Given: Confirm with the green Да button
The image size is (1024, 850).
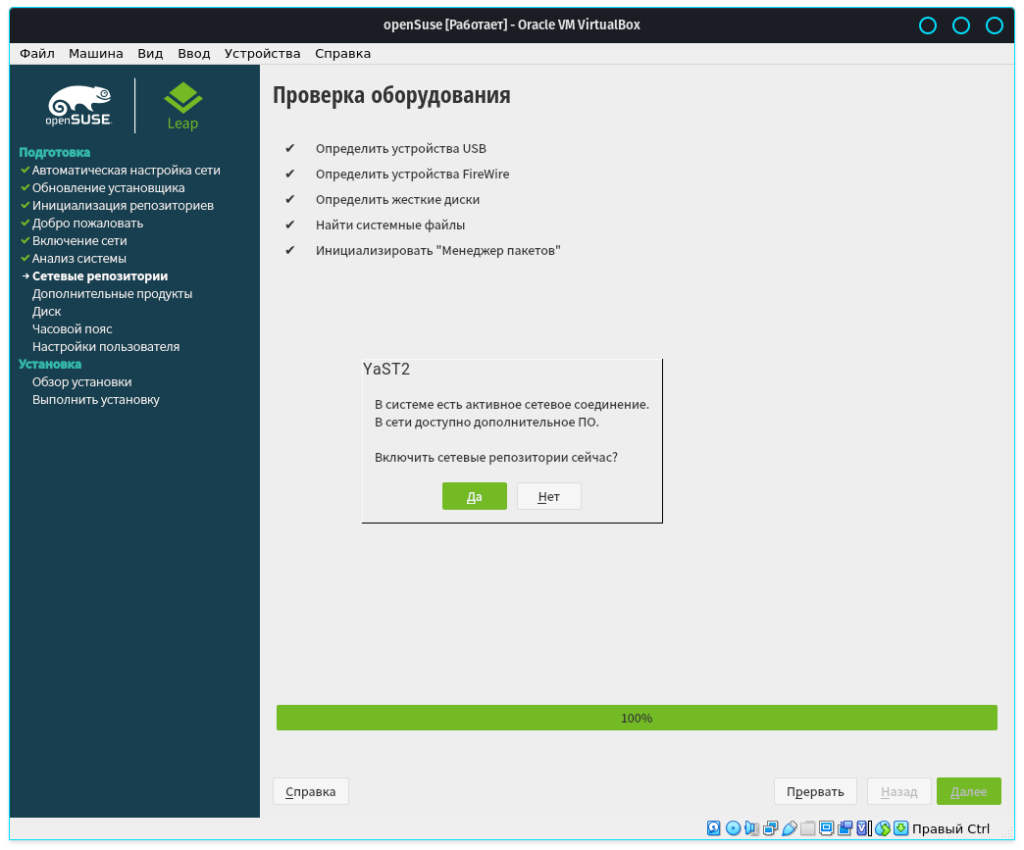Looking at the screenshot, I should (x=475, y=496).
